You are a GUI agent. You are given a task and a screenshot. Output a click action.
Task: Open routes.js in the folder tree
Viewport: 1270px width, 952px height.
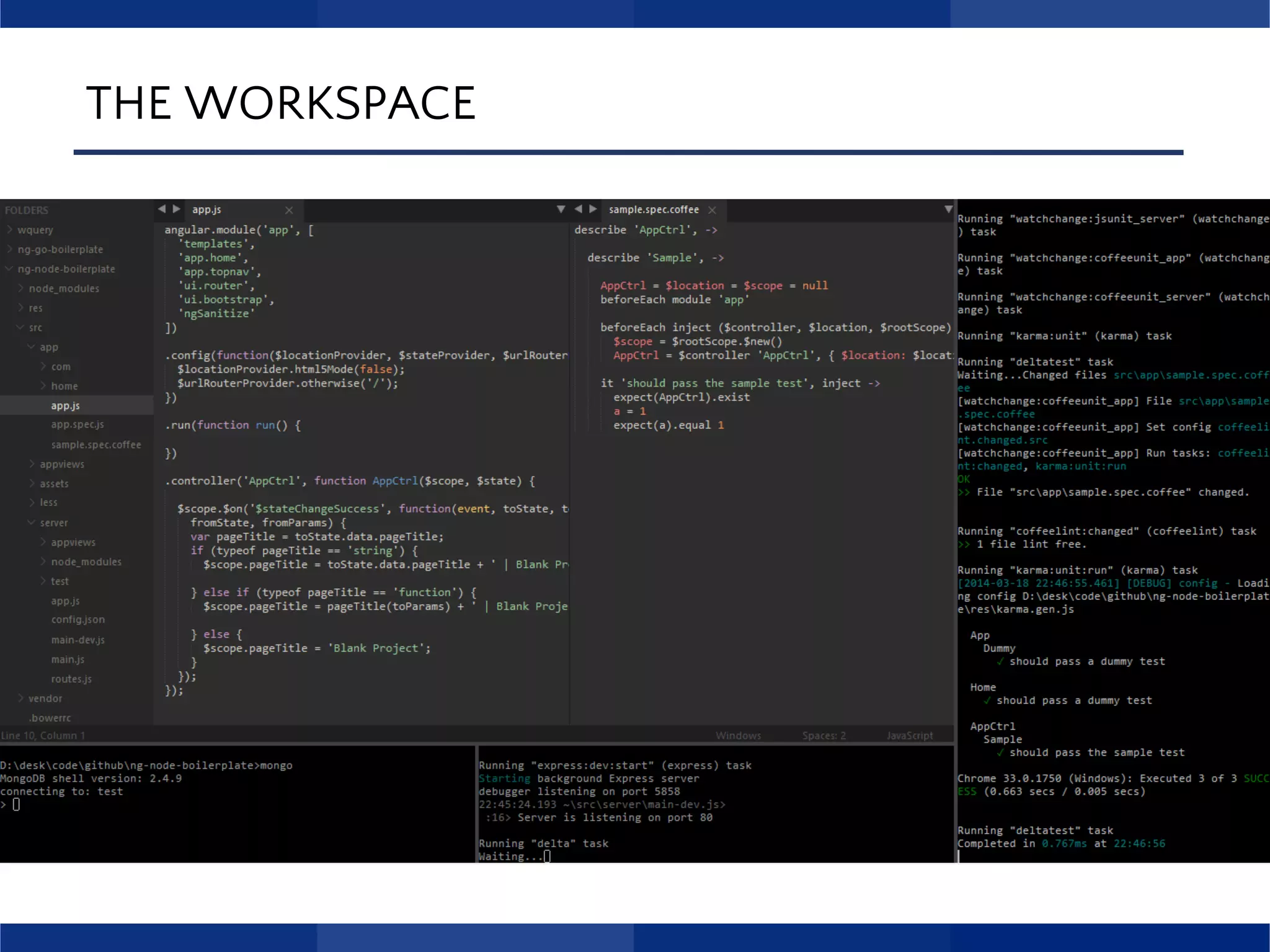tap(71, 679)
